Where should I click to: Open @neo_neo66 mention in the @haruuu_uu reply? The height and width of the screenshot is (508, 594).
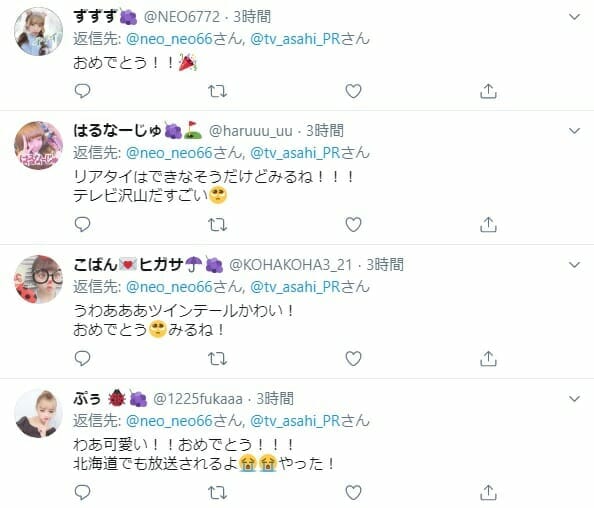[x=169, y=153]
